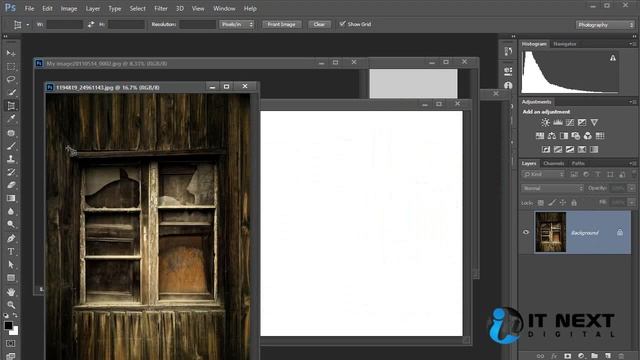This screenshot has height=360, width=640.
Task: Select the Spot Healing Brush tool
Action: 11,133
